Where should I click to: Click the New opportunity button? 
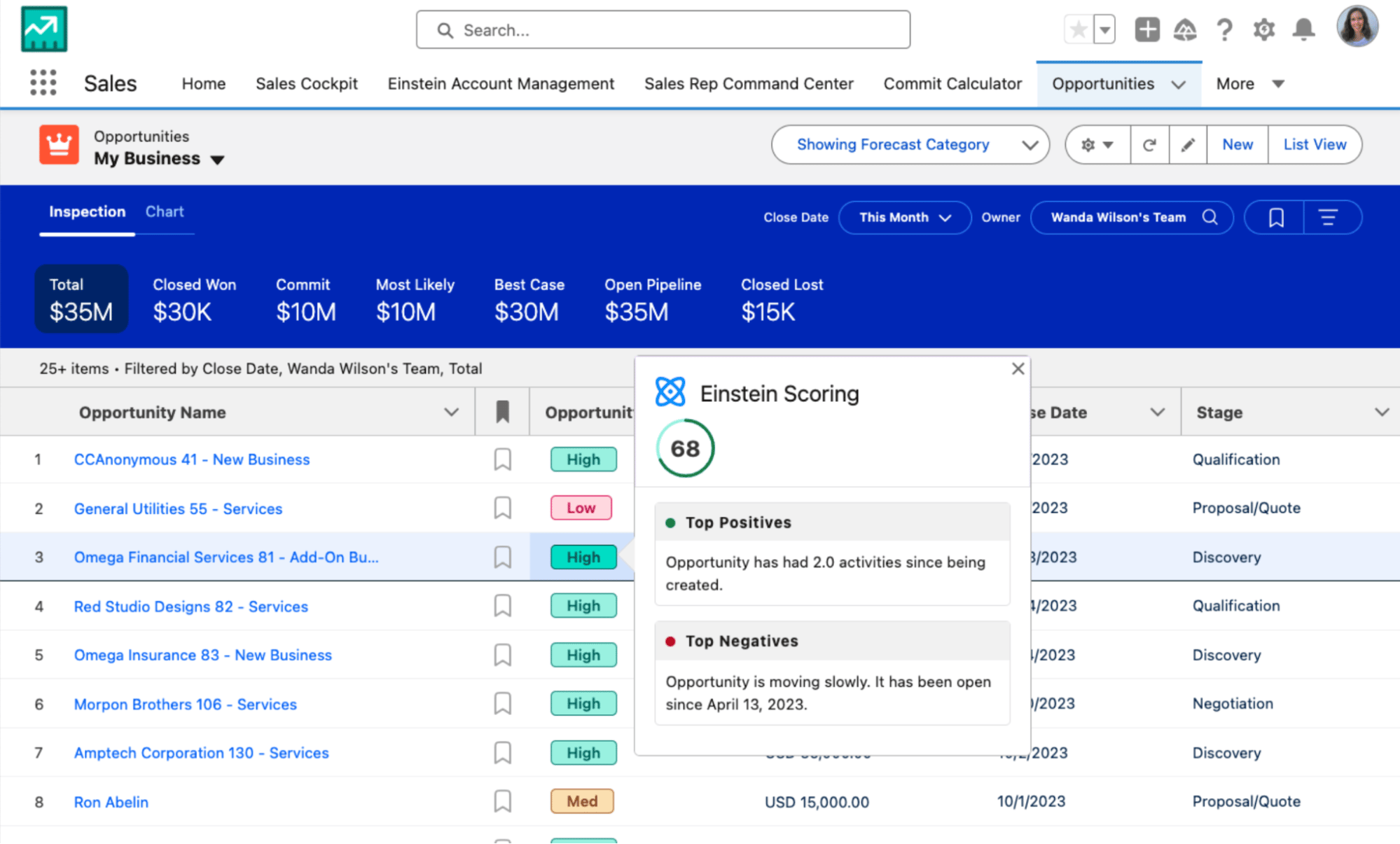click(1238, 145)
